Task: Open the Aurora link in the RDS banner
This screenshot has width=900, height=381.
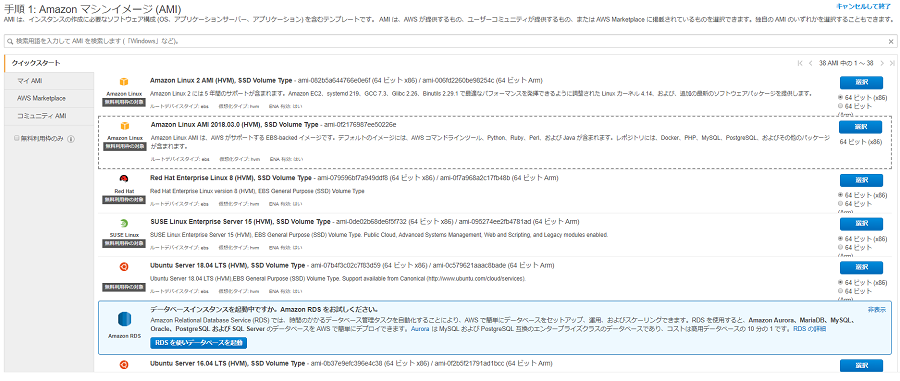Action: tap(420, 329)
